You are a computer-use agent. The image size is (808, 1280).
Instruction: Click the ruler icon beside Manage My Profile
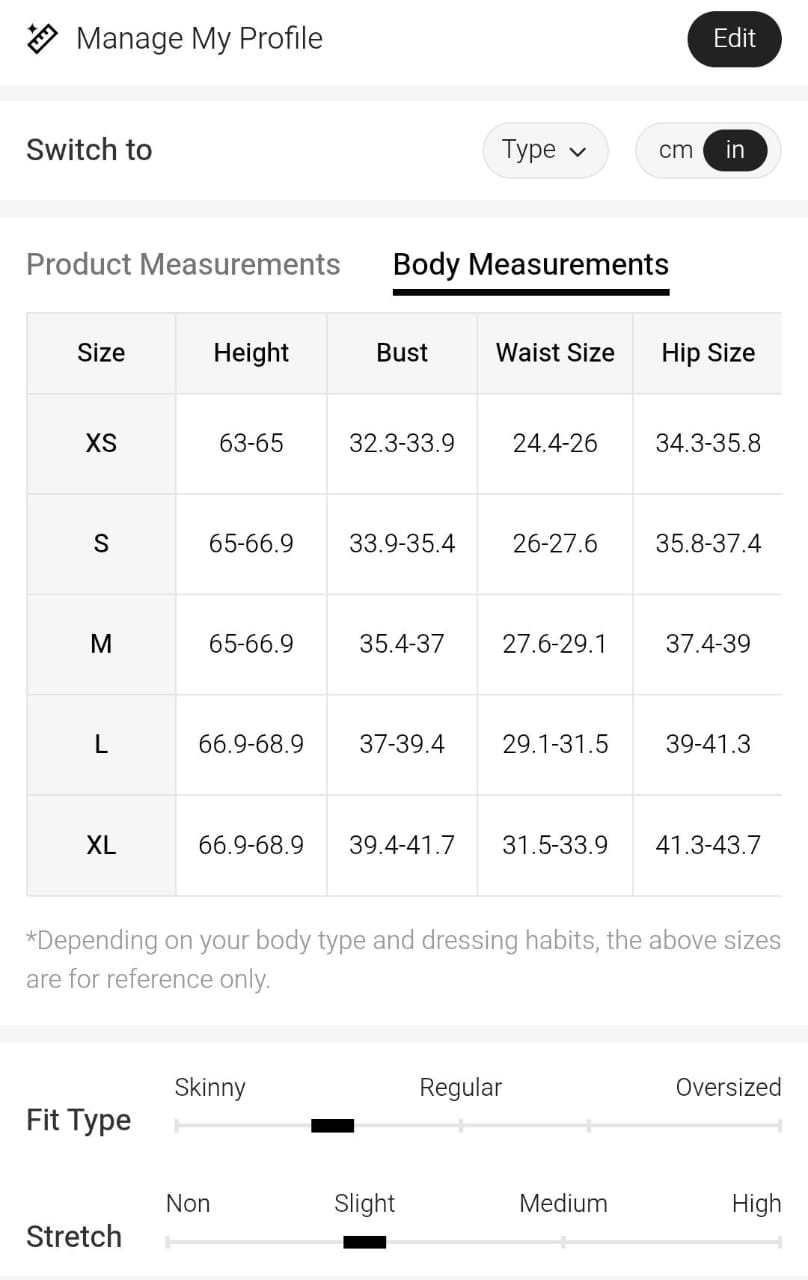click(42, 39)
